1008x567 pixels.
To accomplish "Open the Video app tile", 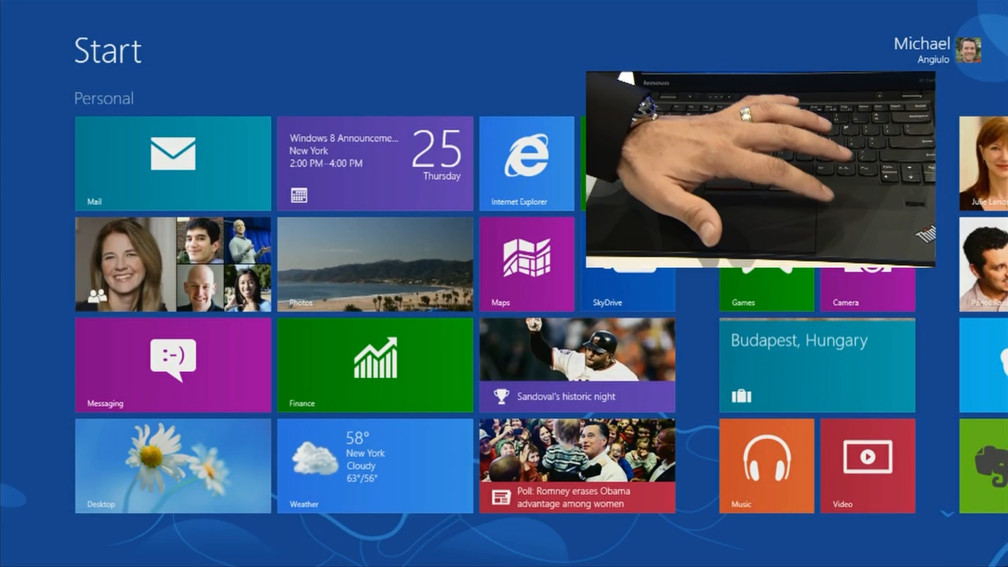I will click(x=867, y=465).
